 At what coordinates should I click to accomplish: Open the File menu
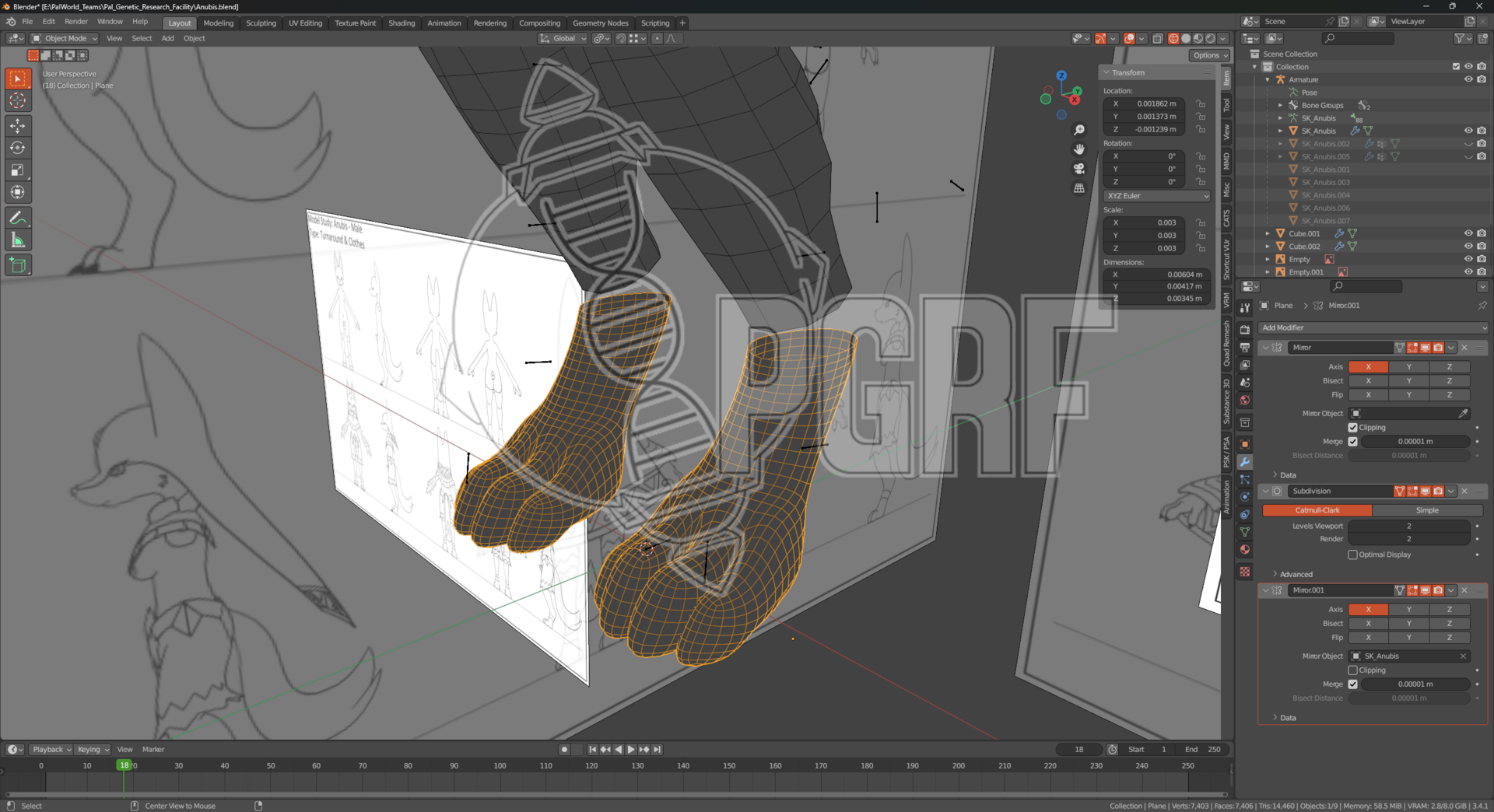tap(27, 22)
